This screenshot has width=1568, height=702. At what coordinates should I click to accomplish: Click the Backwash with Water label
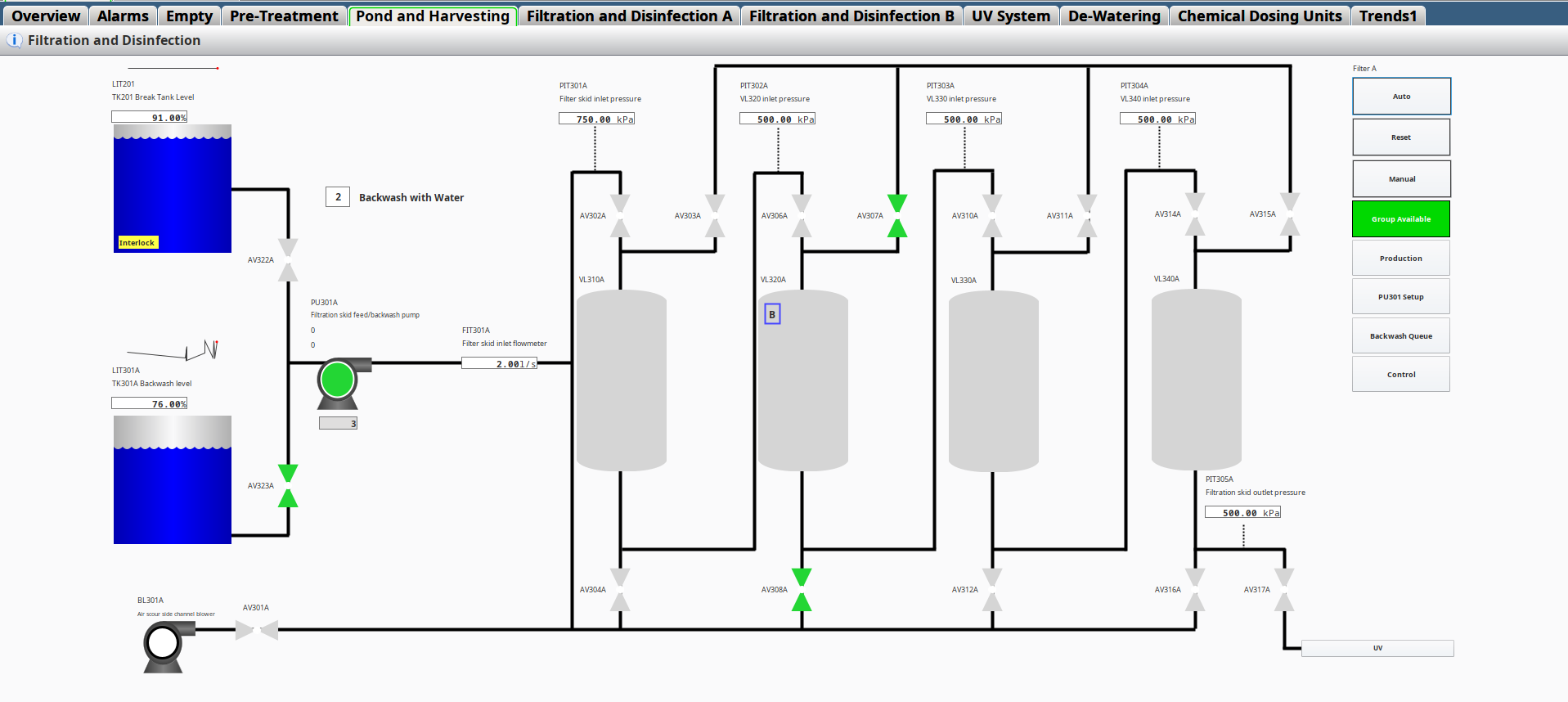pyautogui.click(x=411, y=197)
